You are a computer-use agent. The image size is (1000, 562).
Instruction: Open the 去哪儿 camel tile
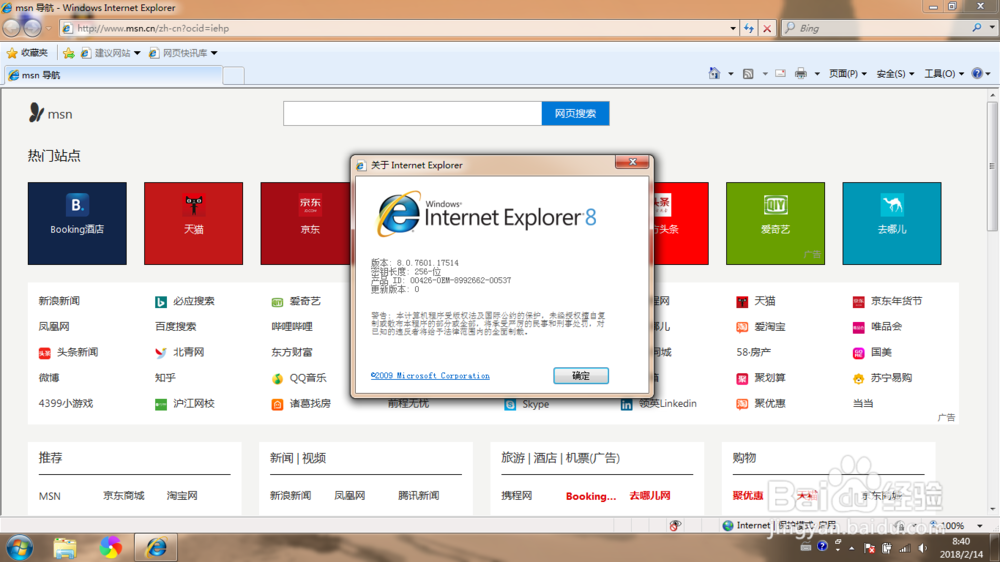[x=892, y=223]
